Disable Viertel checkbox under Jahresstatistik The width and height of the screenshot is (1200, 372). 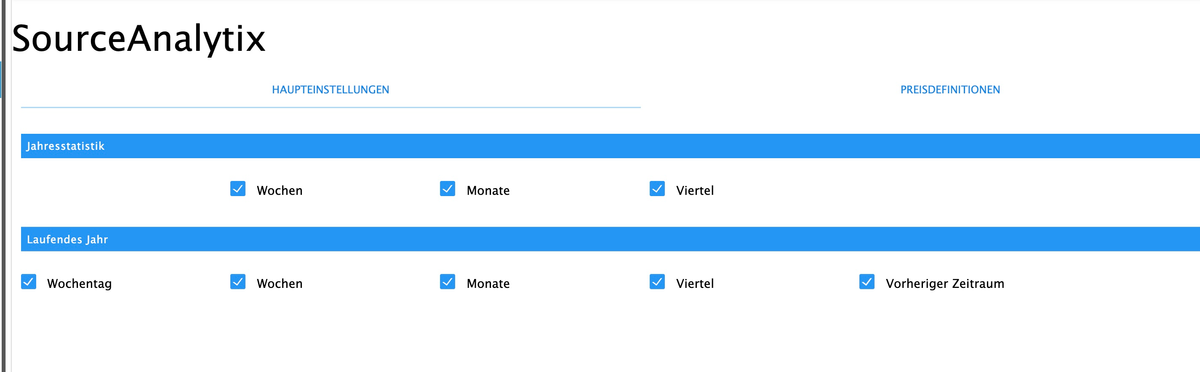[x=657, y=189]
